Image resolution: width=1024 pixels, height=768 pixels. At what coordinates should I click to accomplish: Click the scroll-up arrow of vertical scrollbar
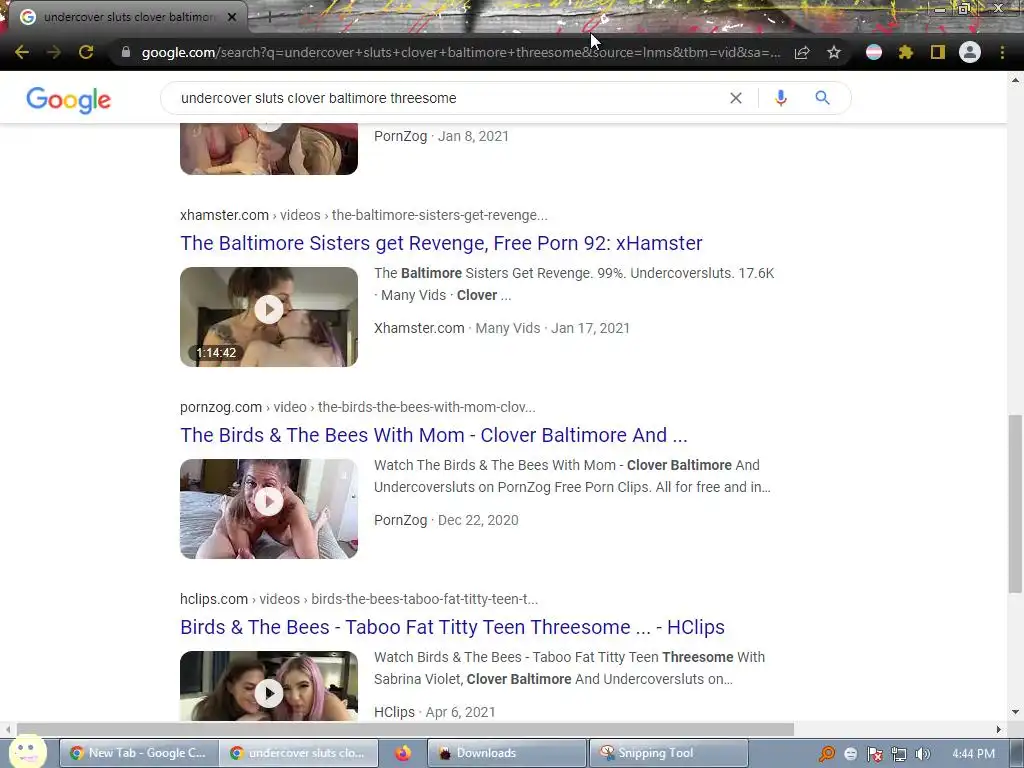click(1015, 80)
